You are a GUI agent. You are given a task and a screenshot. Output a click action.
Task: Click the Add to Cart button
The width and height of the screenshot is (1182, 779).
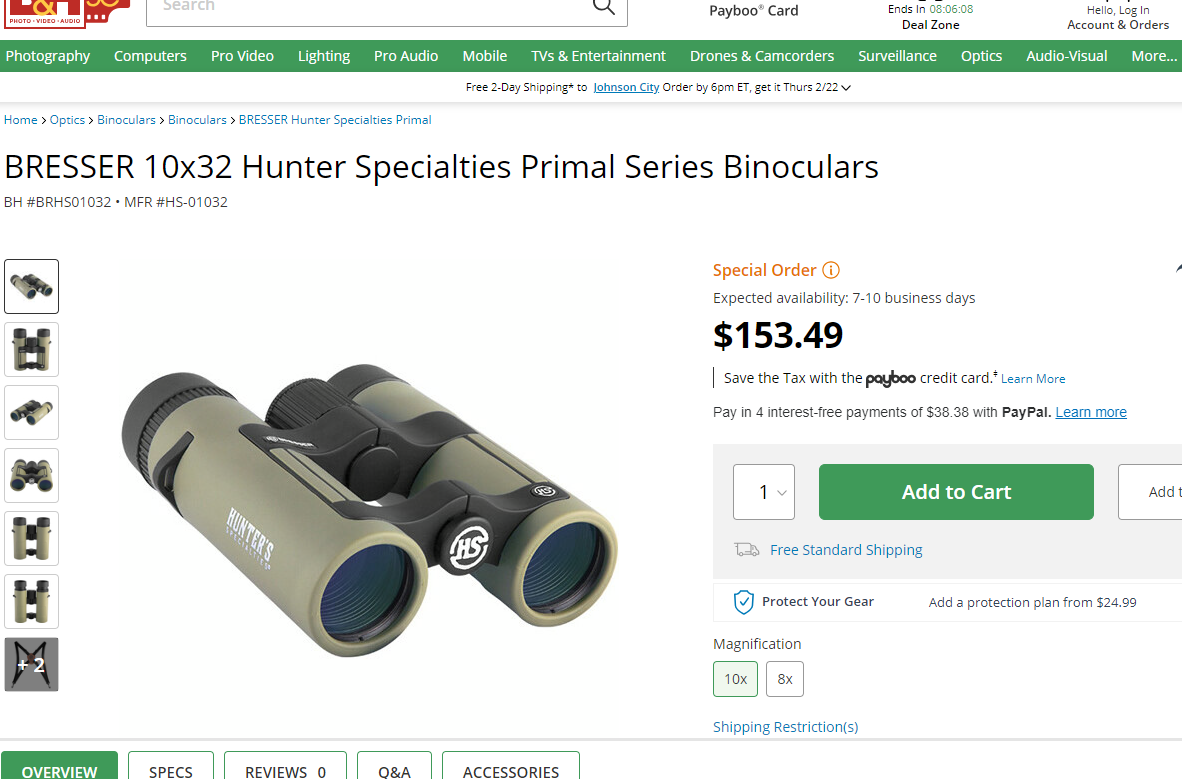(955, 491)
